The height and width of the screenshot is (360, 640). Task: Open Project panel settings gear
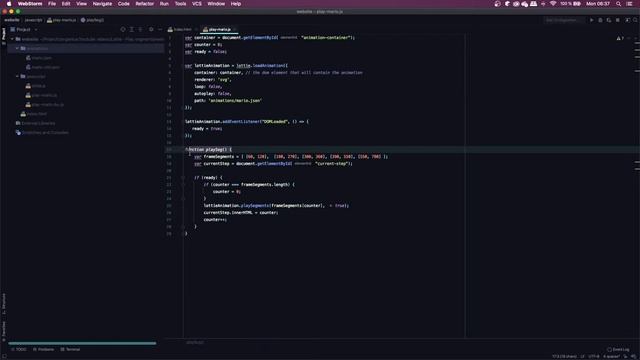coord(151,29)
